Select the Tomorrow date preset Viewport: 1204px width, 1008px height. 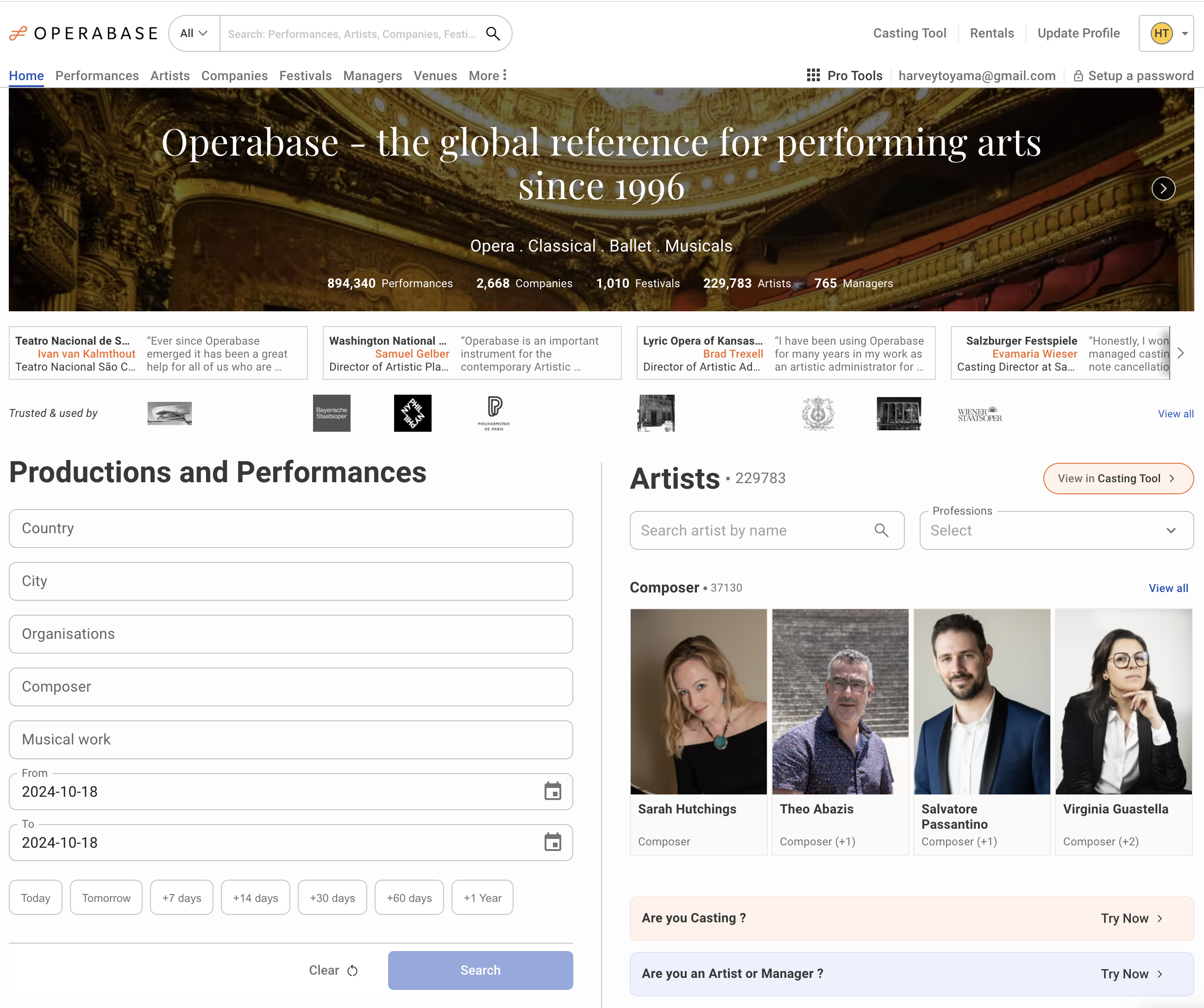(x=106, y=897)
